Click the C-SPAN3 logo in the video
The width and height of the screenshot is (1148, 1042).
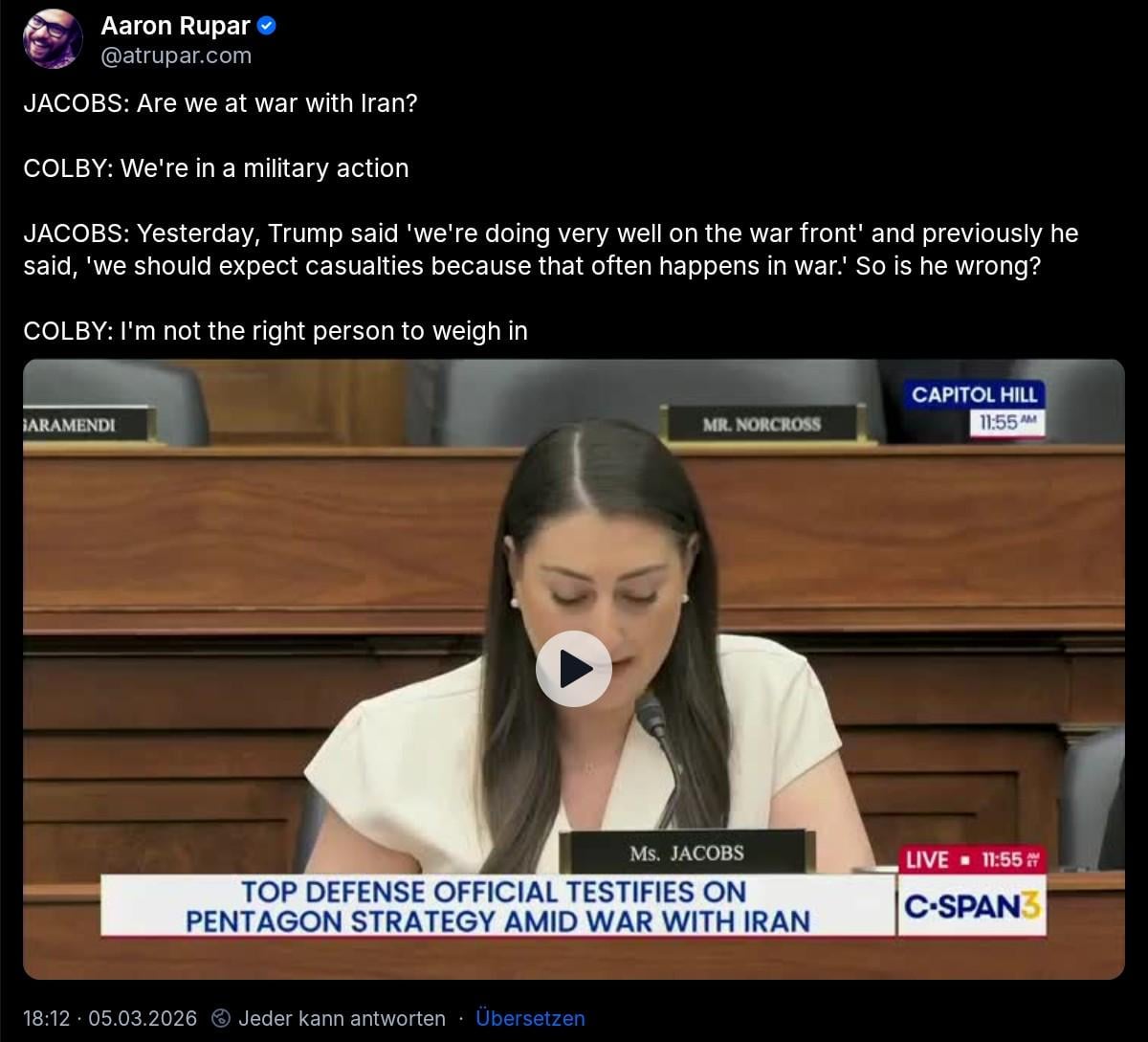(971, 906)
